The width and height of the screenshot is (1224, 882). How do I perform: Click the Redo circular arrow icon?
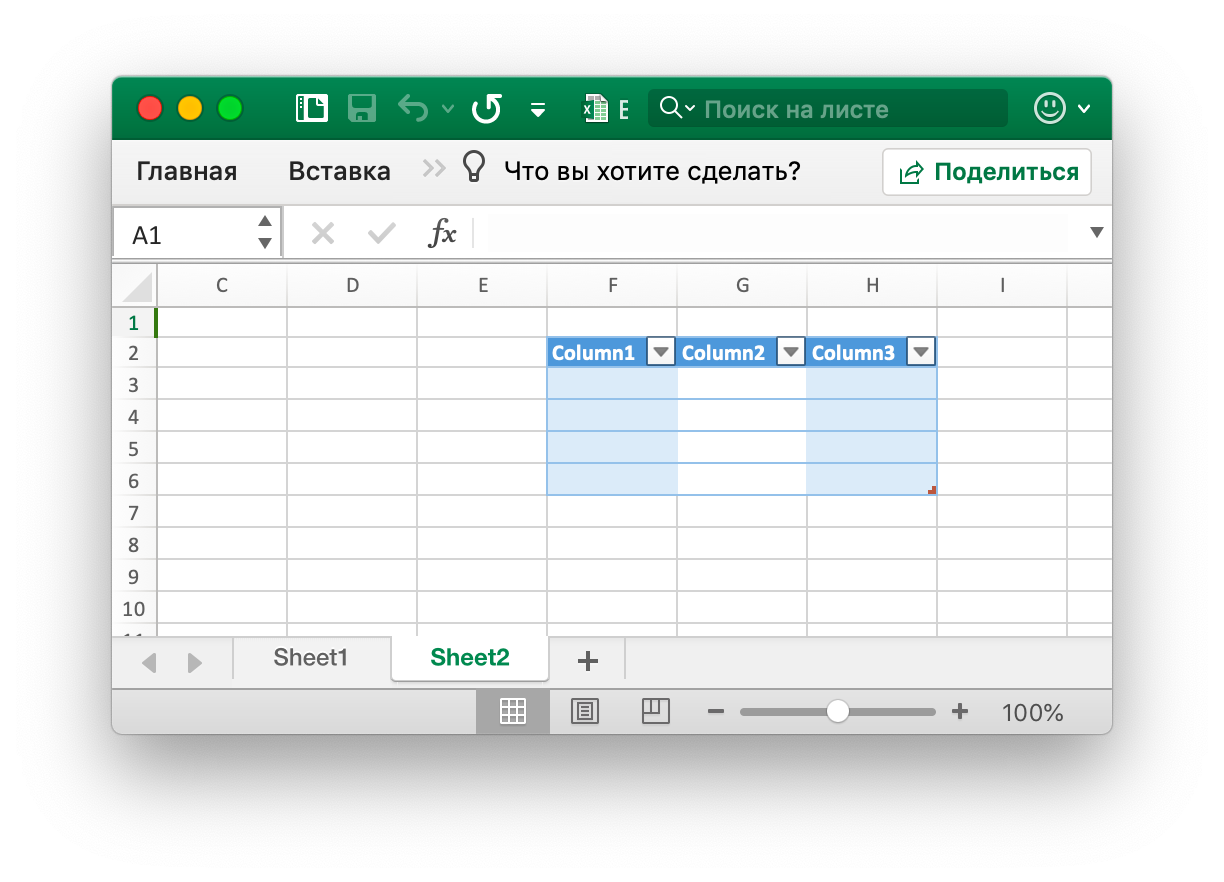(x=487, y=108)
